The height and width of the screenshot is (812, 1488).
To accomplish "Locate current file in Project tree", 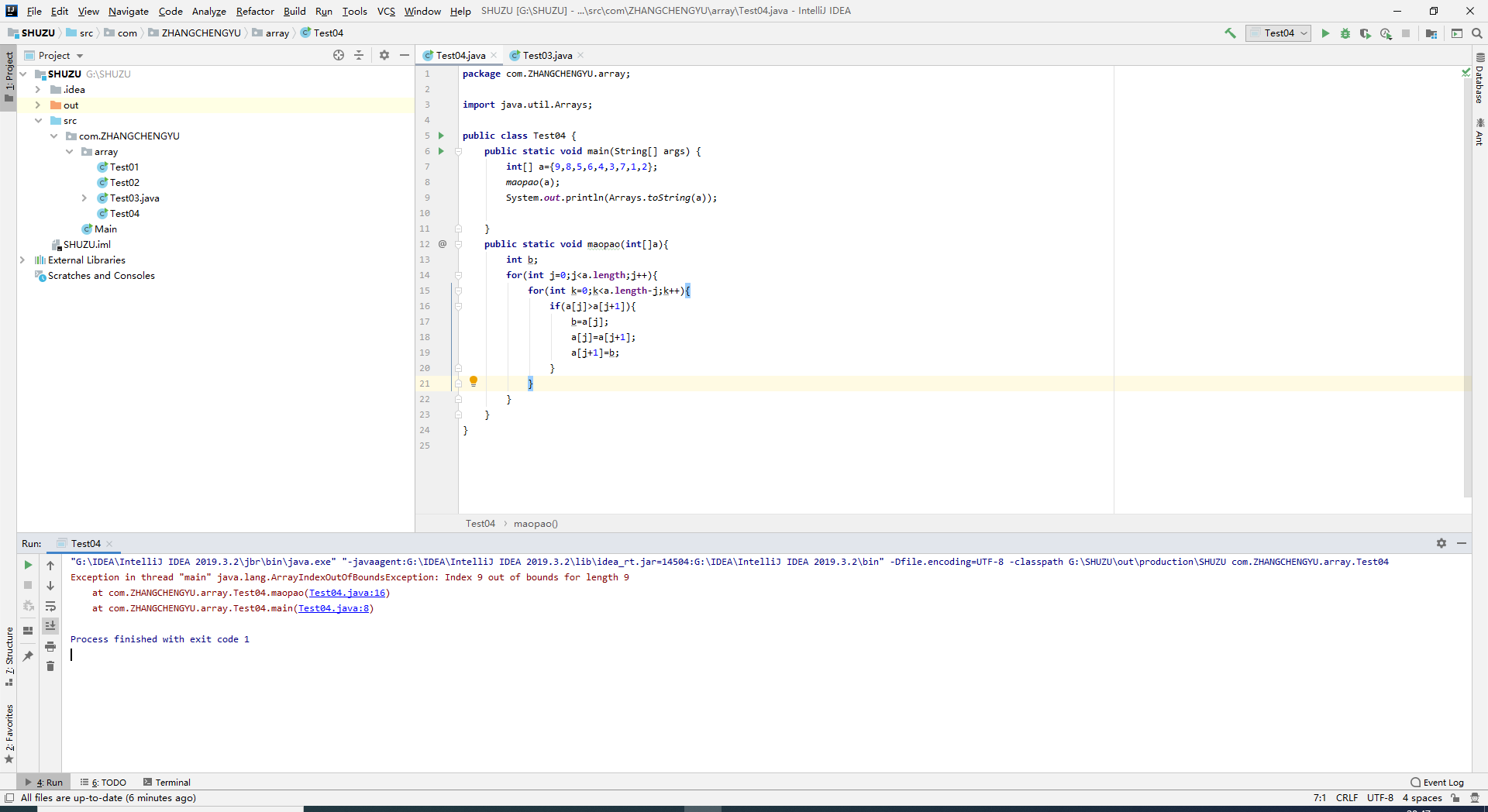I will coord(339,55).
